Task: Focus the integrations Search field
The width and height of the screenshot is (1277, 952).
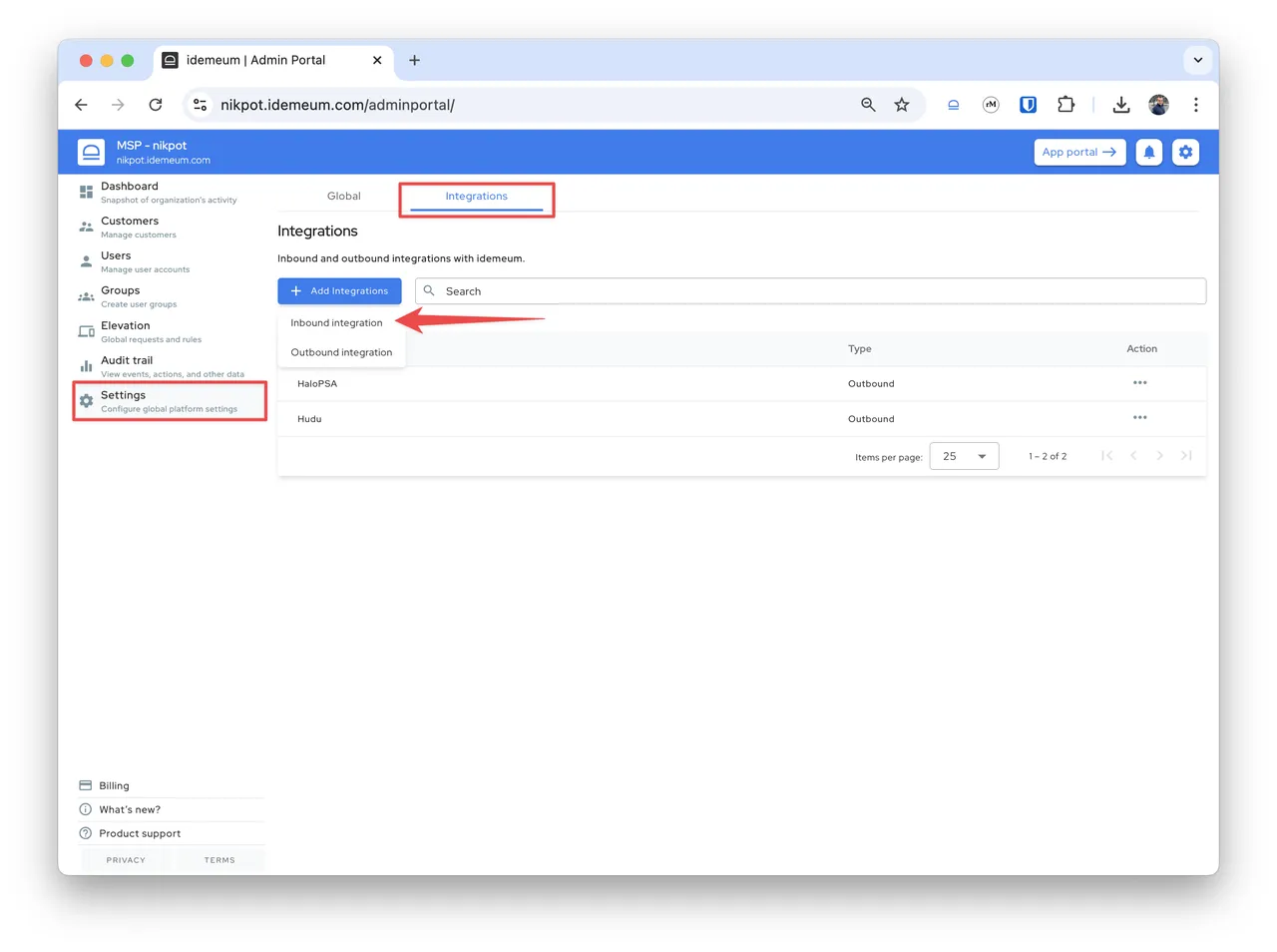Action: point(810,291)
